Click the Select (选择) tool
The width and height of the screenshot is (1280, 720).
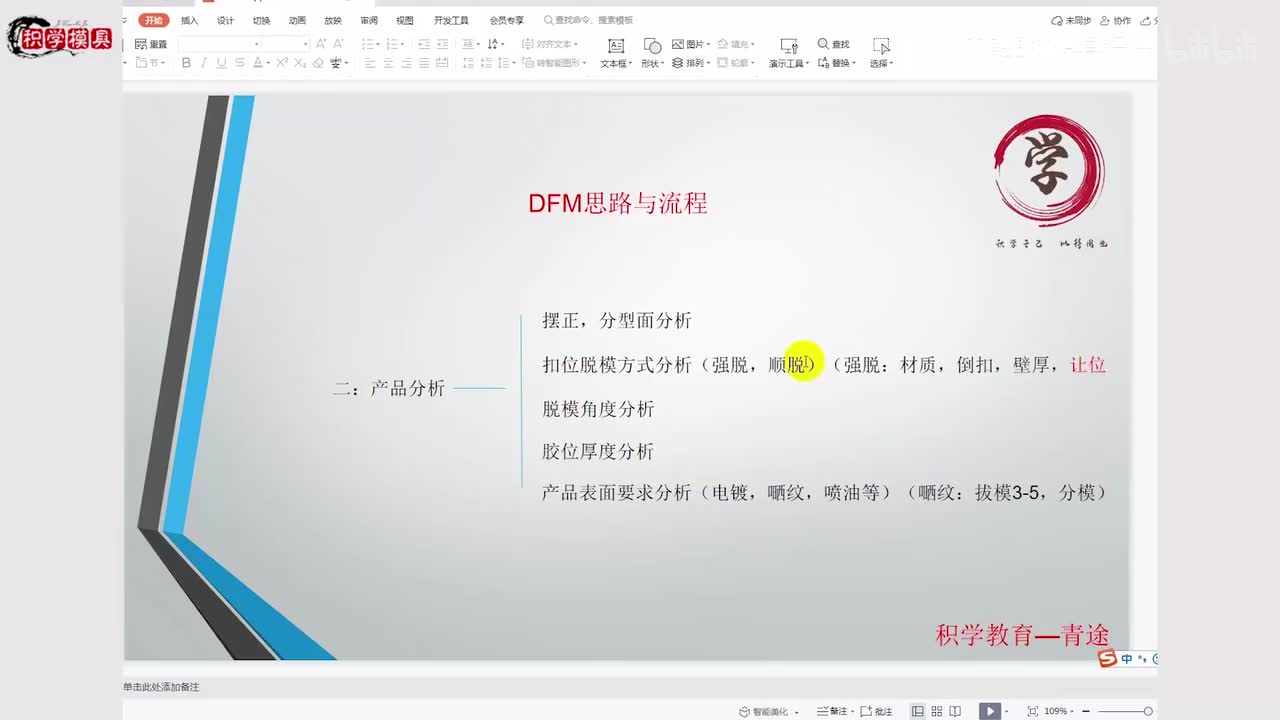coord(881,53)
